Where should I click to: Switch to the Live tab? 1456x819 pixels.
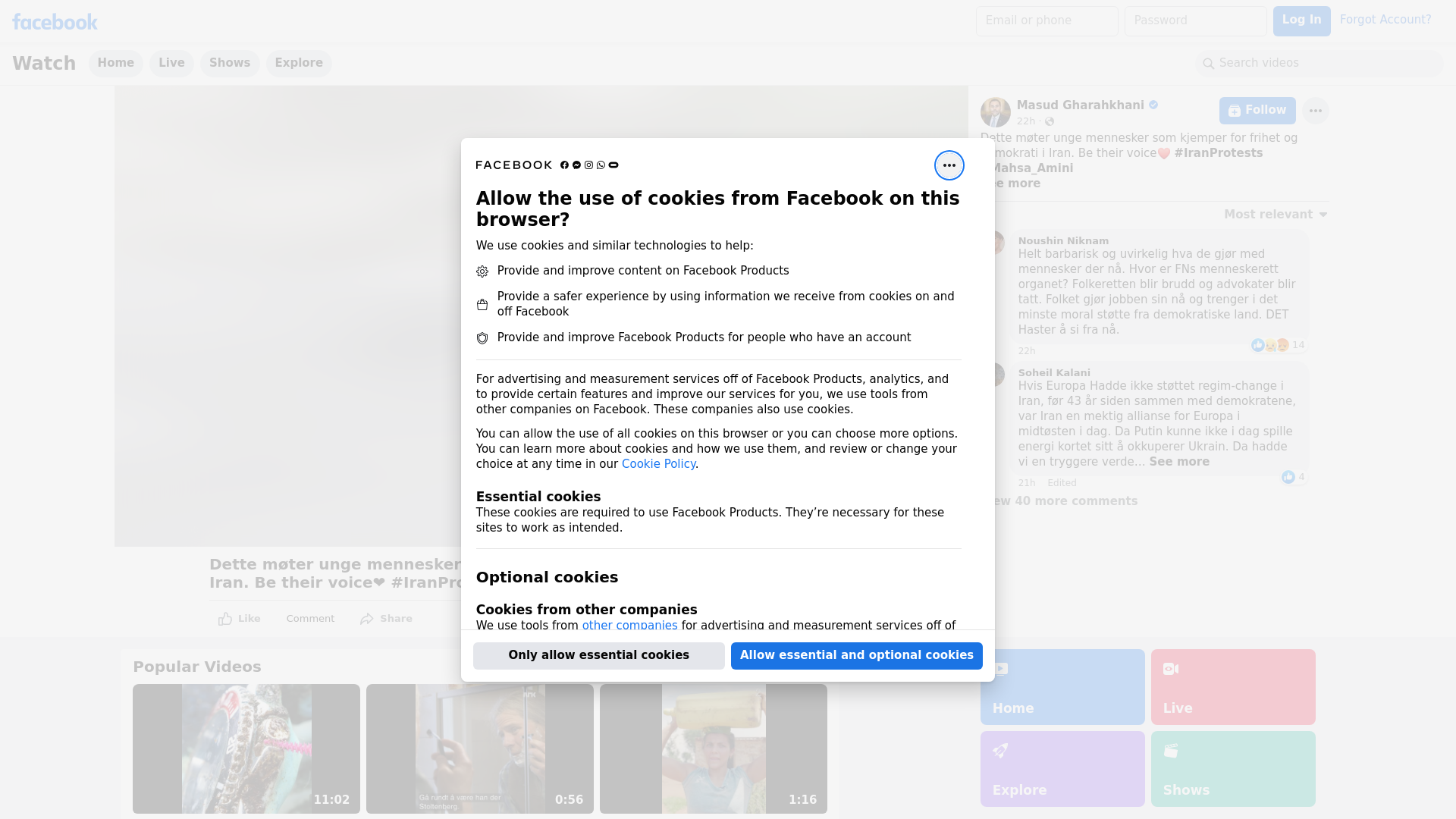click(x=171, y=63)
